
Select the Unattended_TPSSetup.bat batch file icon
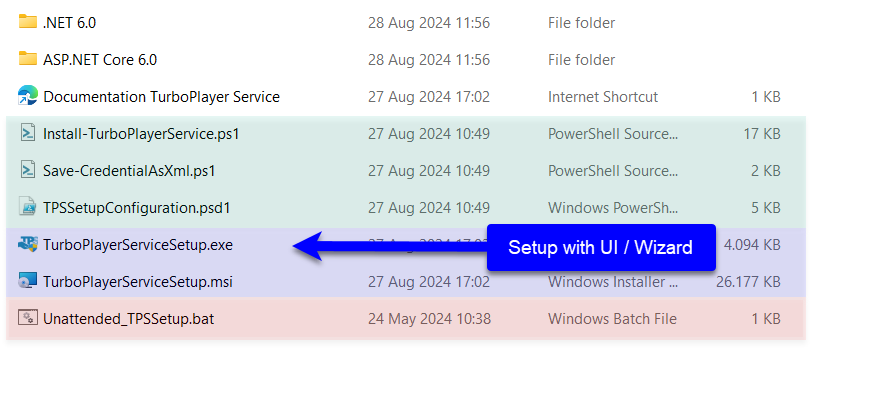[27, 318]
